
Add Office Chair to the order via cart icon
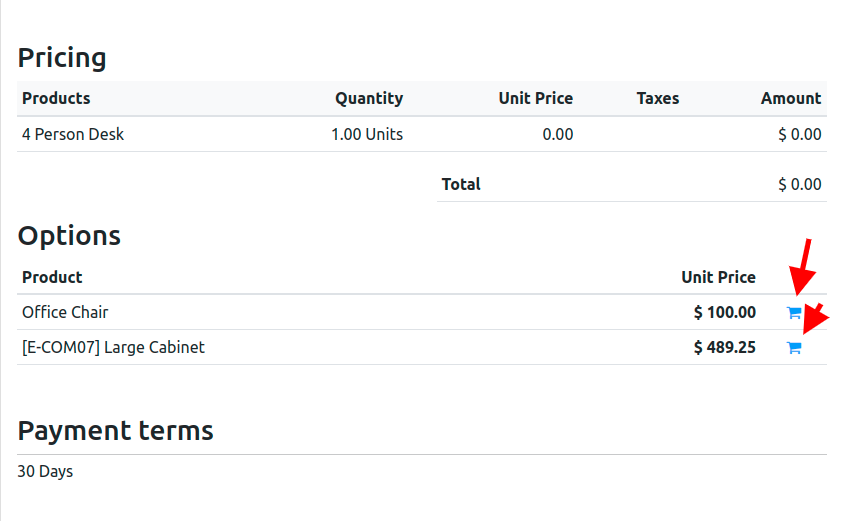[794, 313]
